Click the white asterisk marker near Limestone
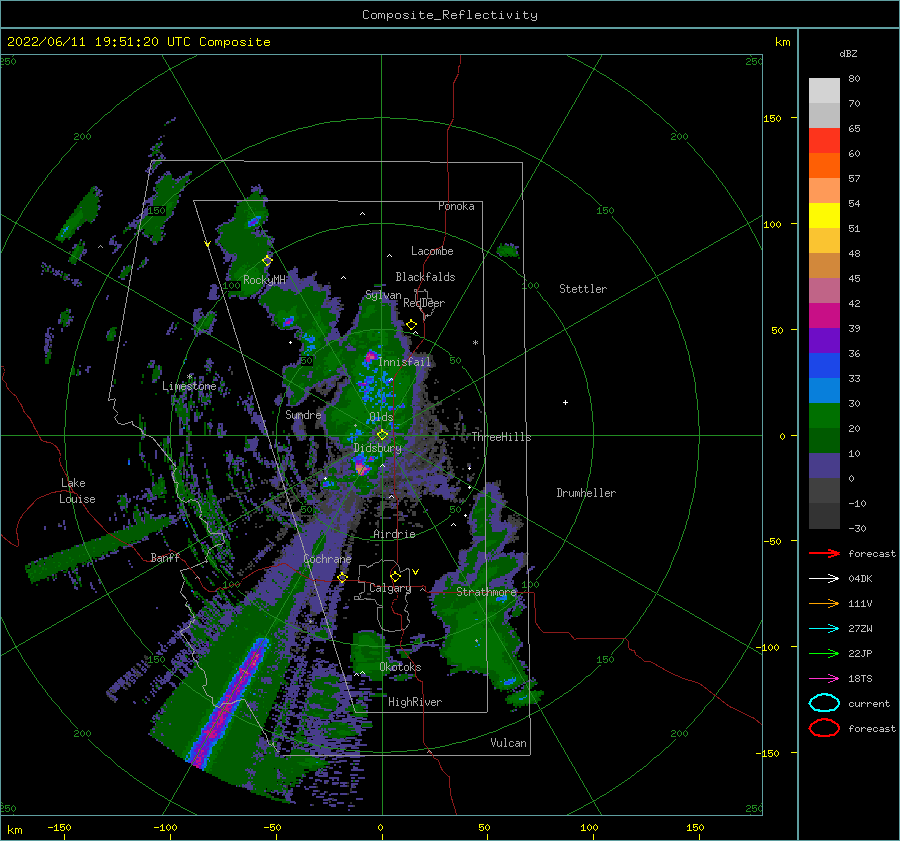This screenshot has height=841, width=900. point(189,377)
